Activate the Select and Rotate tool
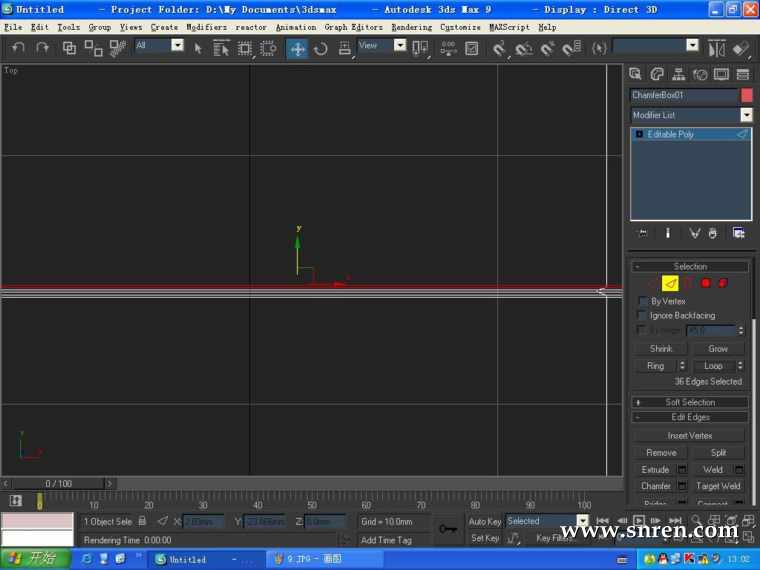This screenshot has height=570, width=760. [321, 48]
